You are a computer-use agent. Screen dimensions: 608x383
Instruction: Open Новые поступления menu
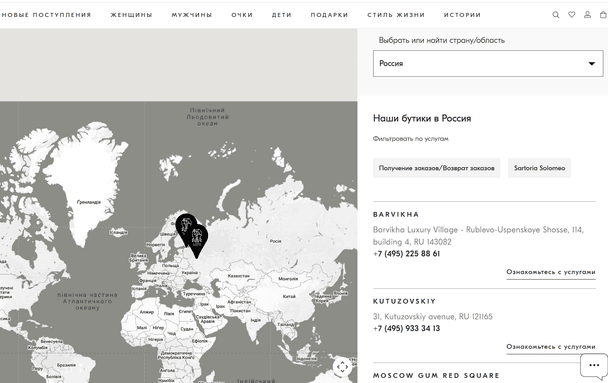[47, 15]
